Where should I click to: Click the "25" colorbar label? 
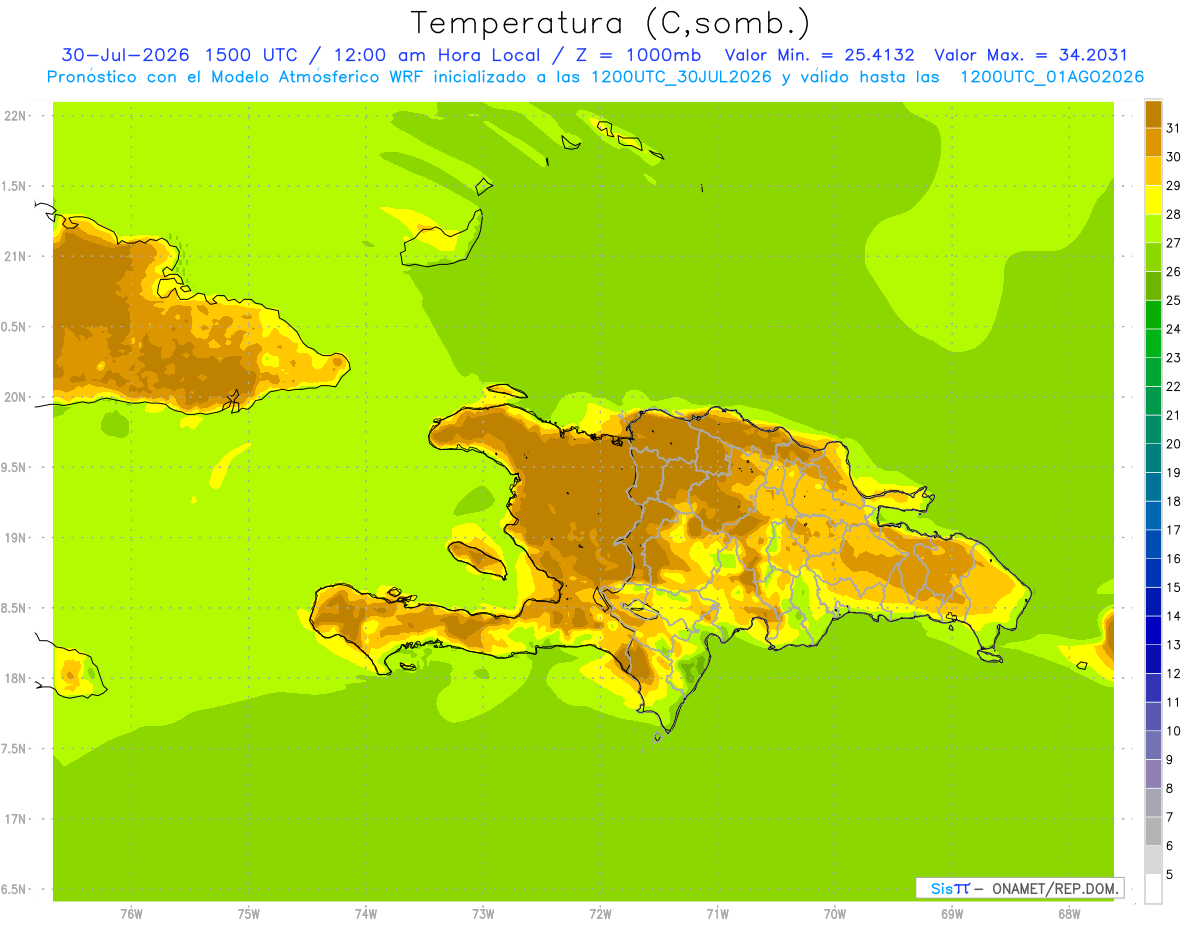pos(1173,300)
